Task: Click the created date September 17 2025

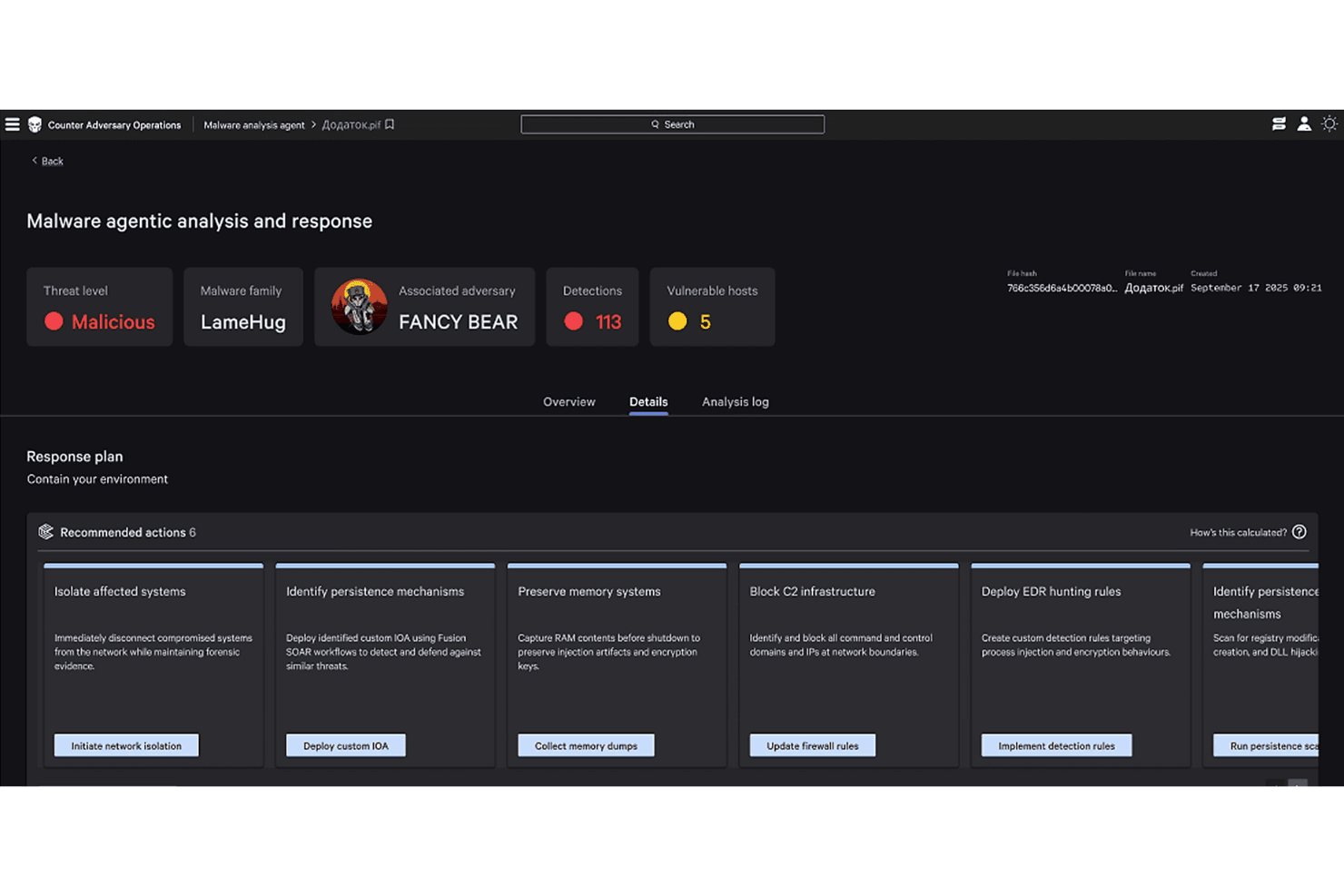Action: [1256, 288]
